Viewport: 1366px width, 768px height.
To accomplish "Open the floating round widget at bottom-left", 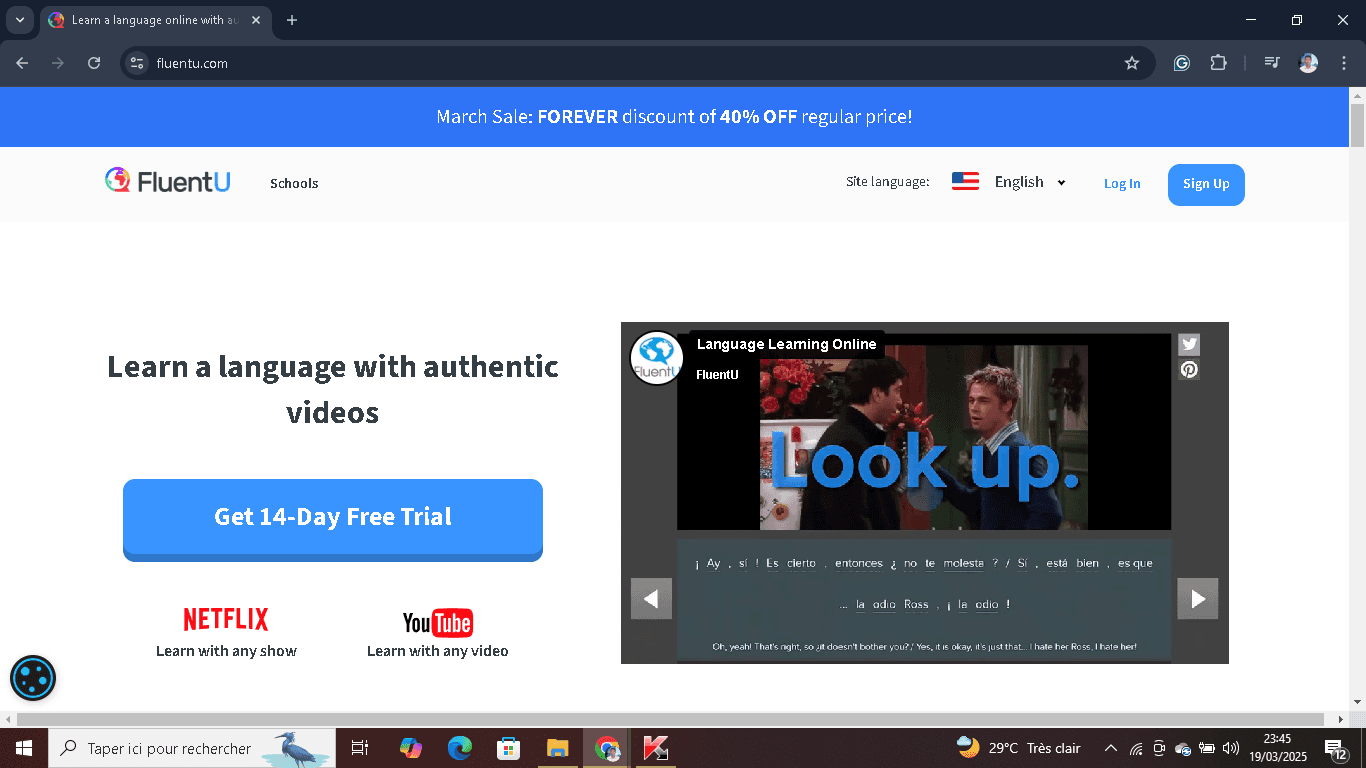I will pos(33,679).
